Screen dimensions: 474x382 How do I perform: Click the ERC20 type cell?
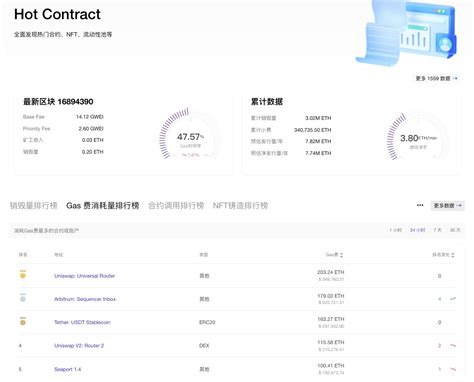tap(207, 322)
